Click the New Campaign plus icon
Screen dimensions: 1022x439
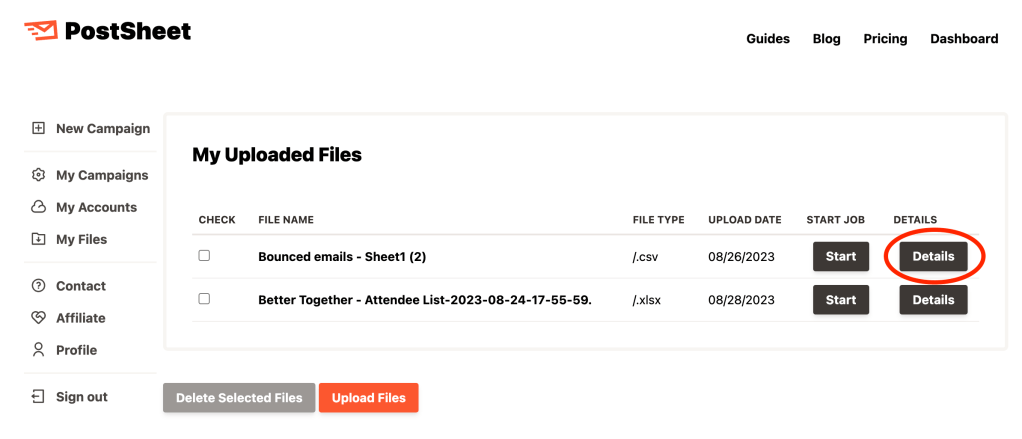[x=39, y=128]
